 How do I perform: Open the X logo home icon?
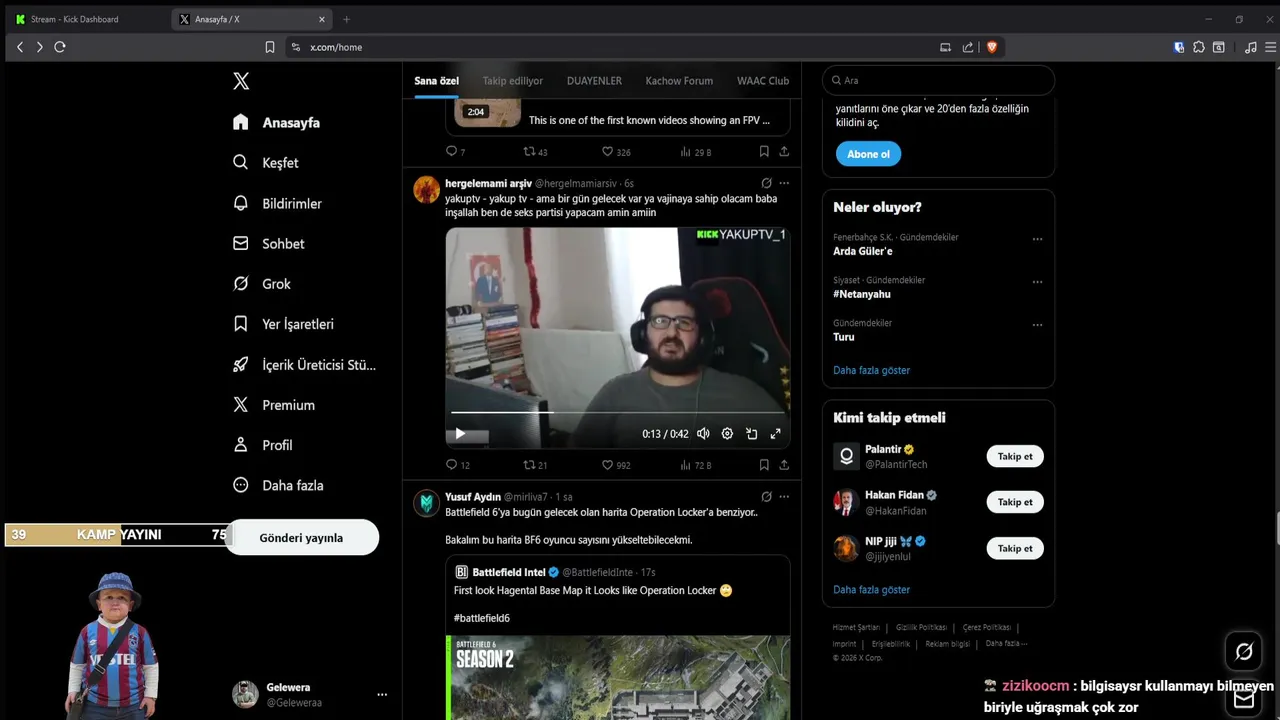pos(241,82)
